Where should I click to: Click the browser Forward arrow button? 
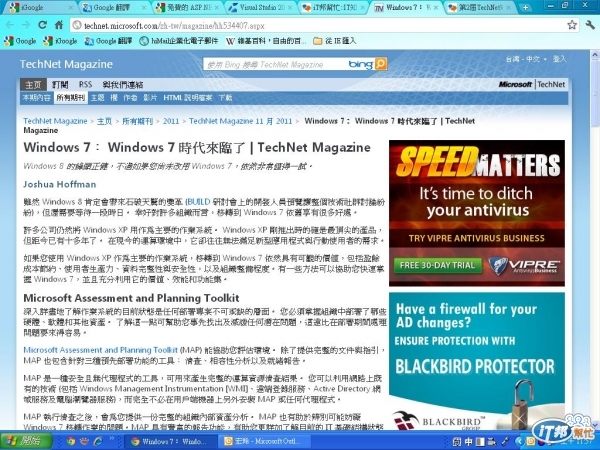pyautogui.click(x=26, y=25)
